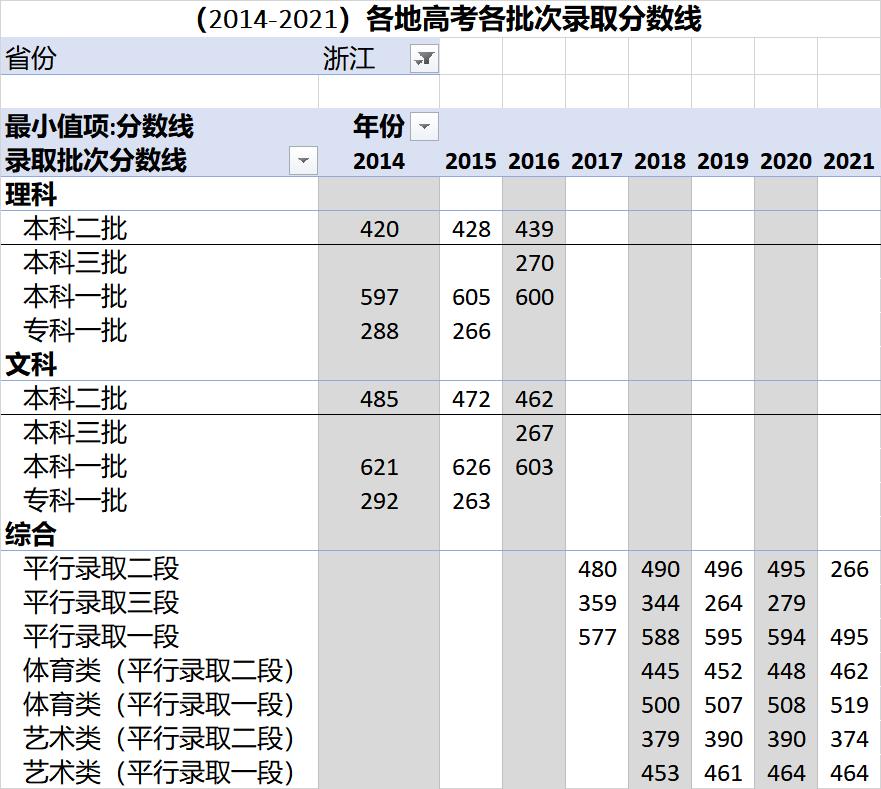Select the 本科一批 row under 理科
881x789 pixels.
pos(75,296)
